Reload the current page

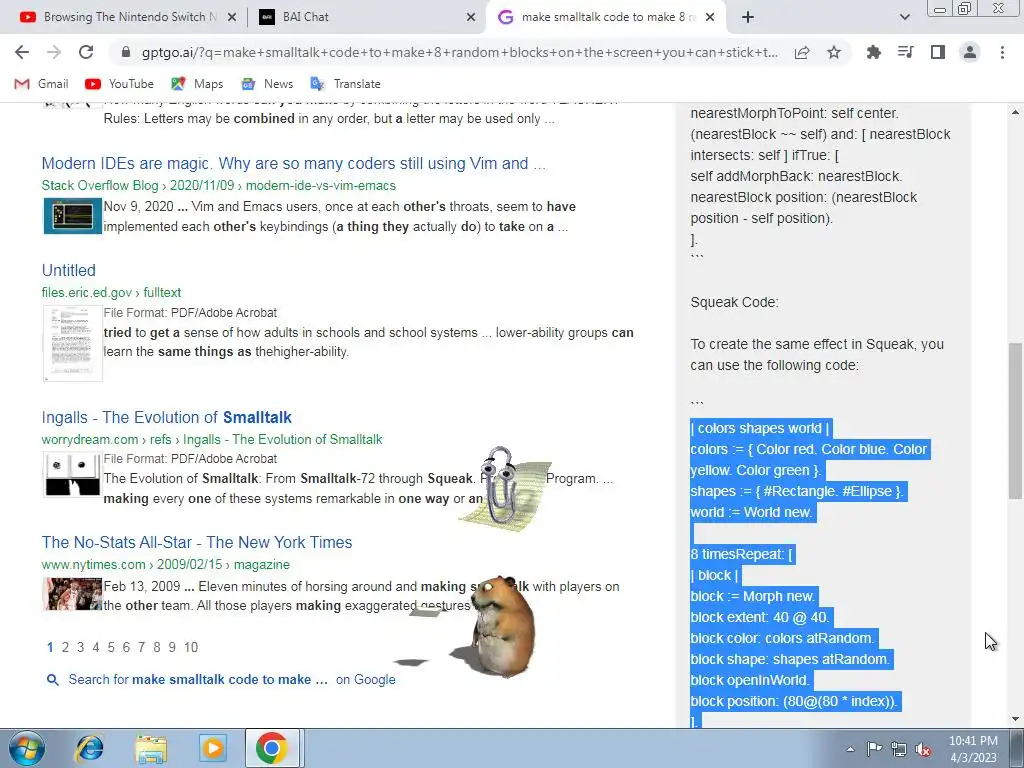tap(86, 52)
